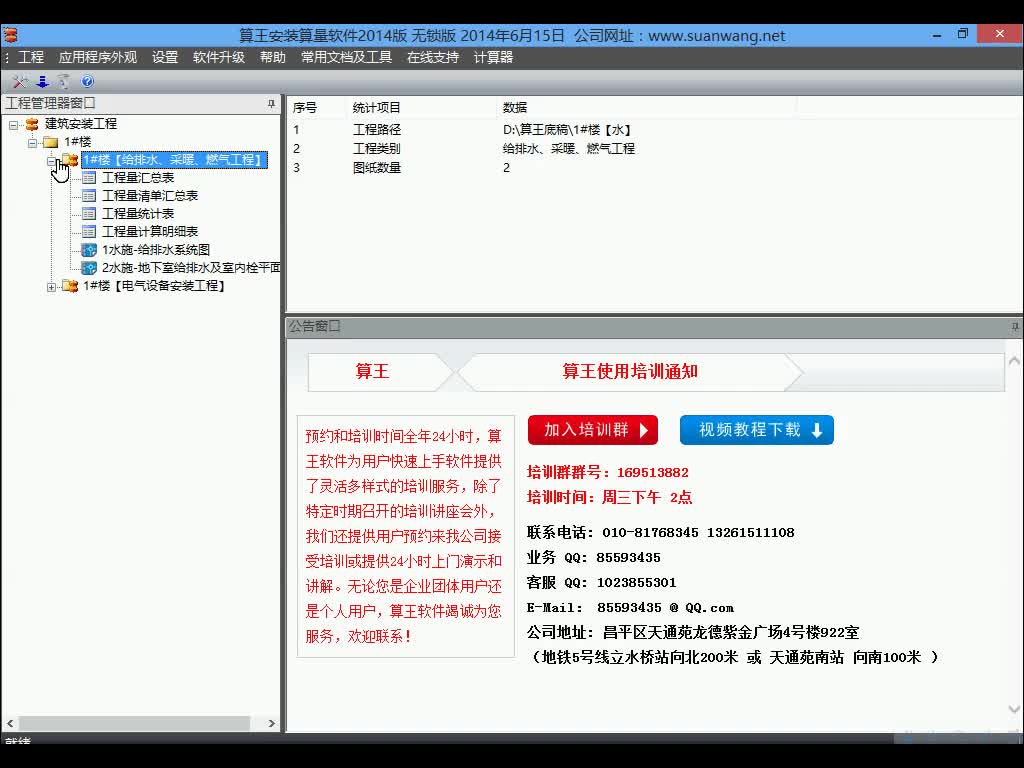The width and height of the screenshot is (1024, 768).
Task: Pin the 工程管理器窗口 panel
Action: [x=271, y=104]
